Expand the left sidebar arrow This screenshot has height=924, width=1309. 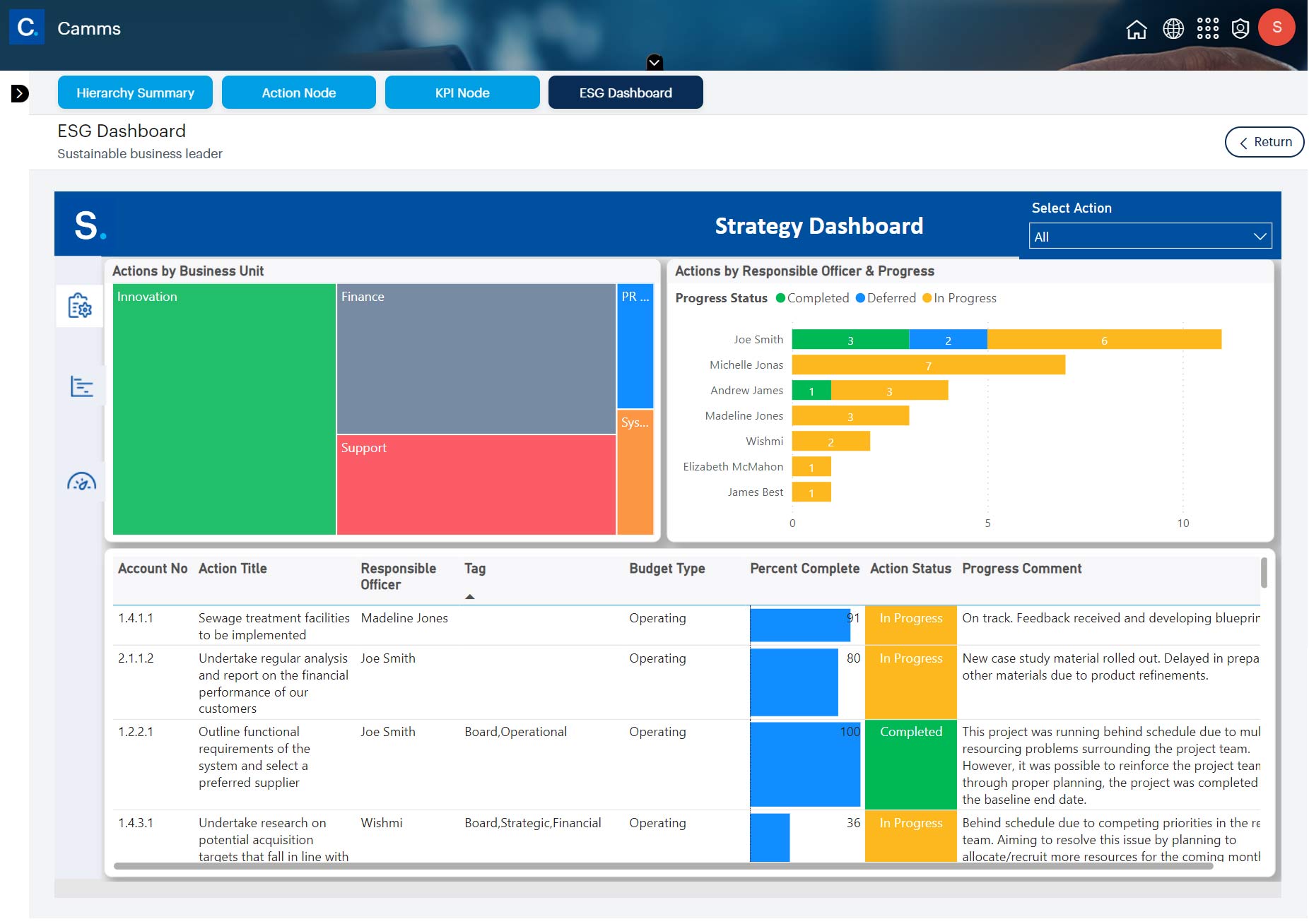coord(20,93)
